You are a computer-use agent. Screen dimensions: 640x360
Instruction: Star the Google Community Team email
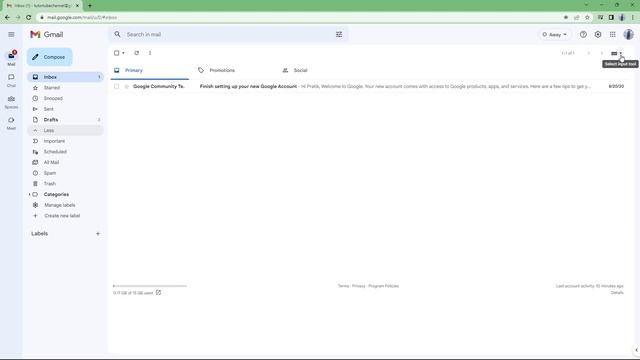pos(127,87)
